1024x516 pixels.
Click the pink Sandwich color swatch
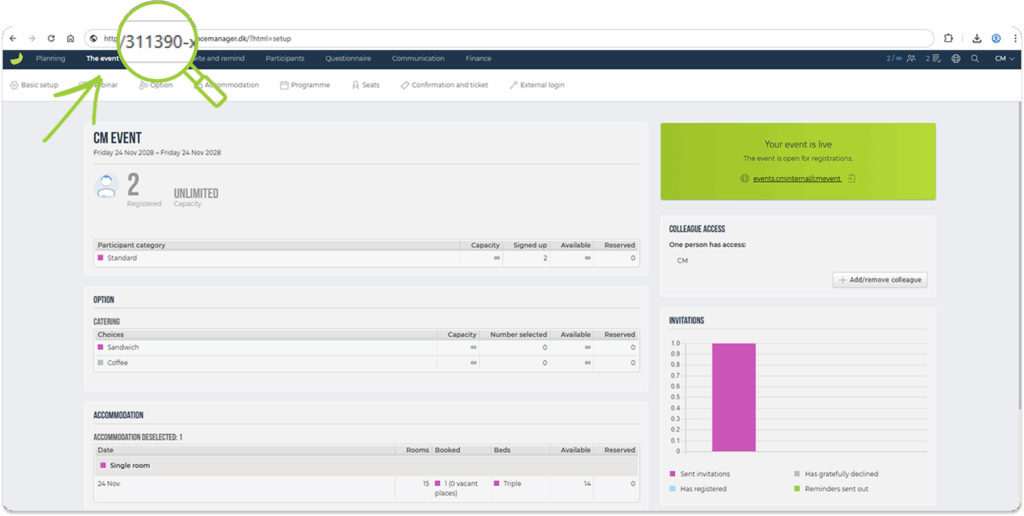101,347
